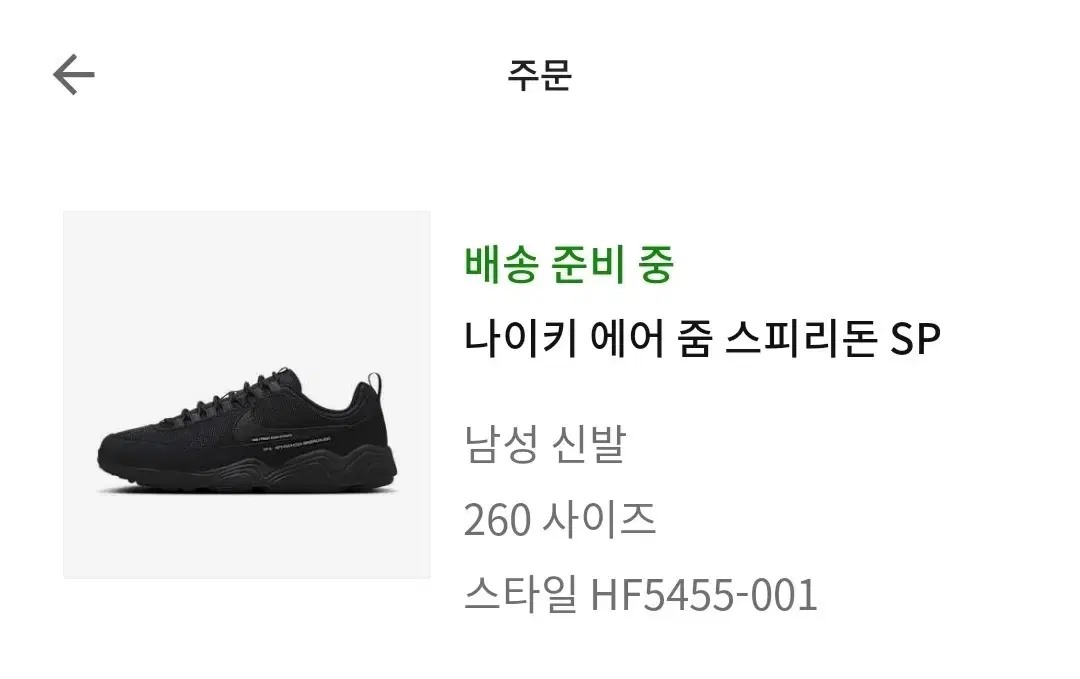Image resolution: width=1080 pixels, height=679 pixels.
Task: Tap the 나이키 brand word in the name
Action: [x=521, y=338]
